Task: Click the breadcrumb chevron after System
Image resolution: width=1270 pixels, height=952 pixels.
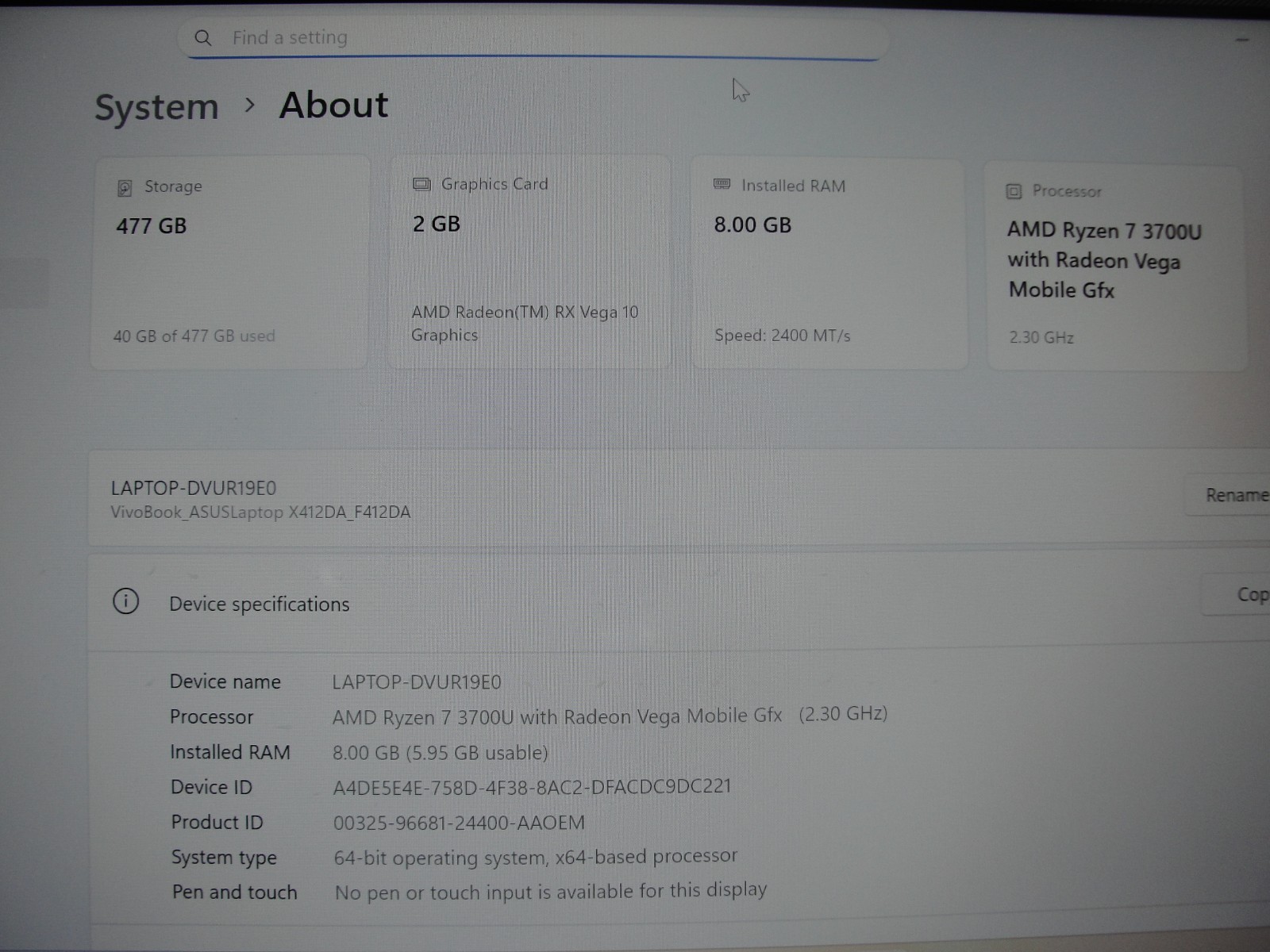Action: tap(250, 105)
